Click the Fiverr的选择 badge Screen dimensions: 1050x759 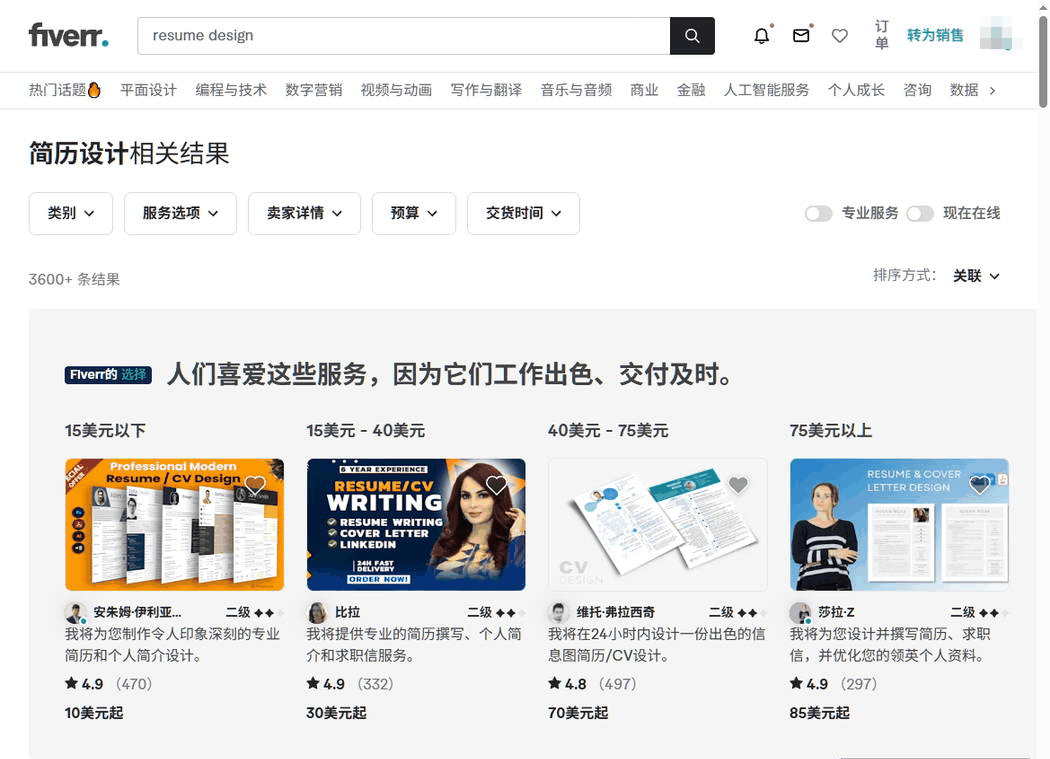108,374
